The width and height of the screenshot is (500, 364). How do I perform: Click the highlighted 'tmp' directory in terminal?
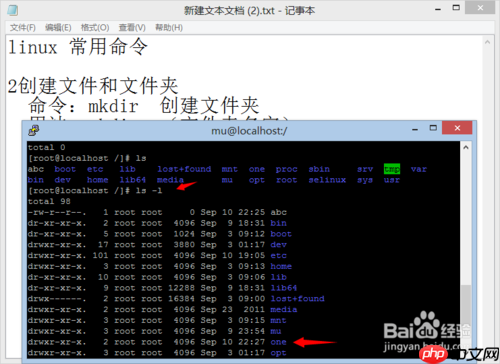click(x=392, y=169)
